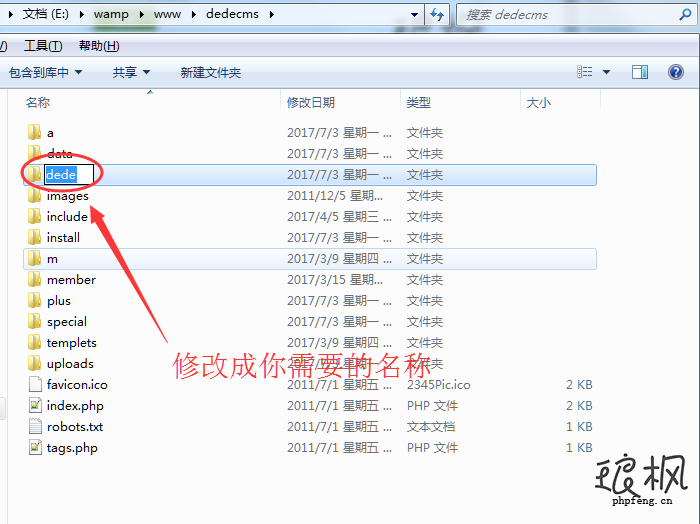Image resolution: width=700 pixels, height=524 pixels.
Task: Sort by the 修改日期 column header
Action: (311, 103)
